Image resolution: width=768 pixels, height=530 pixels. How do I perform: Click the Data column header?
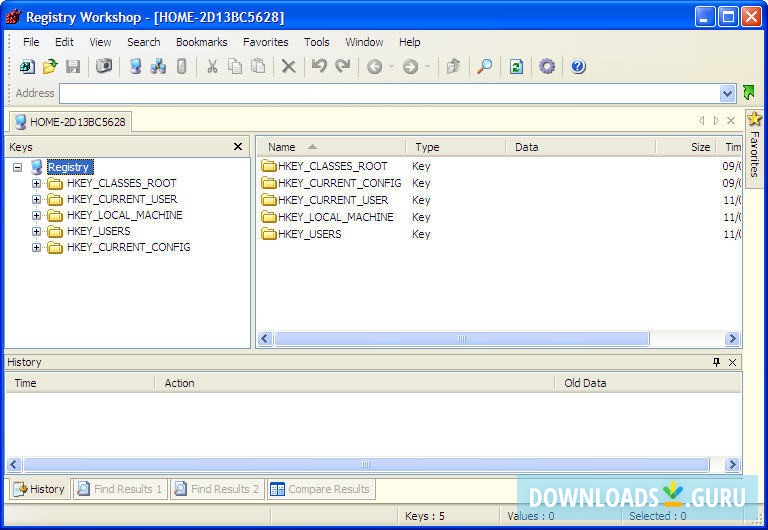point(580,147)
